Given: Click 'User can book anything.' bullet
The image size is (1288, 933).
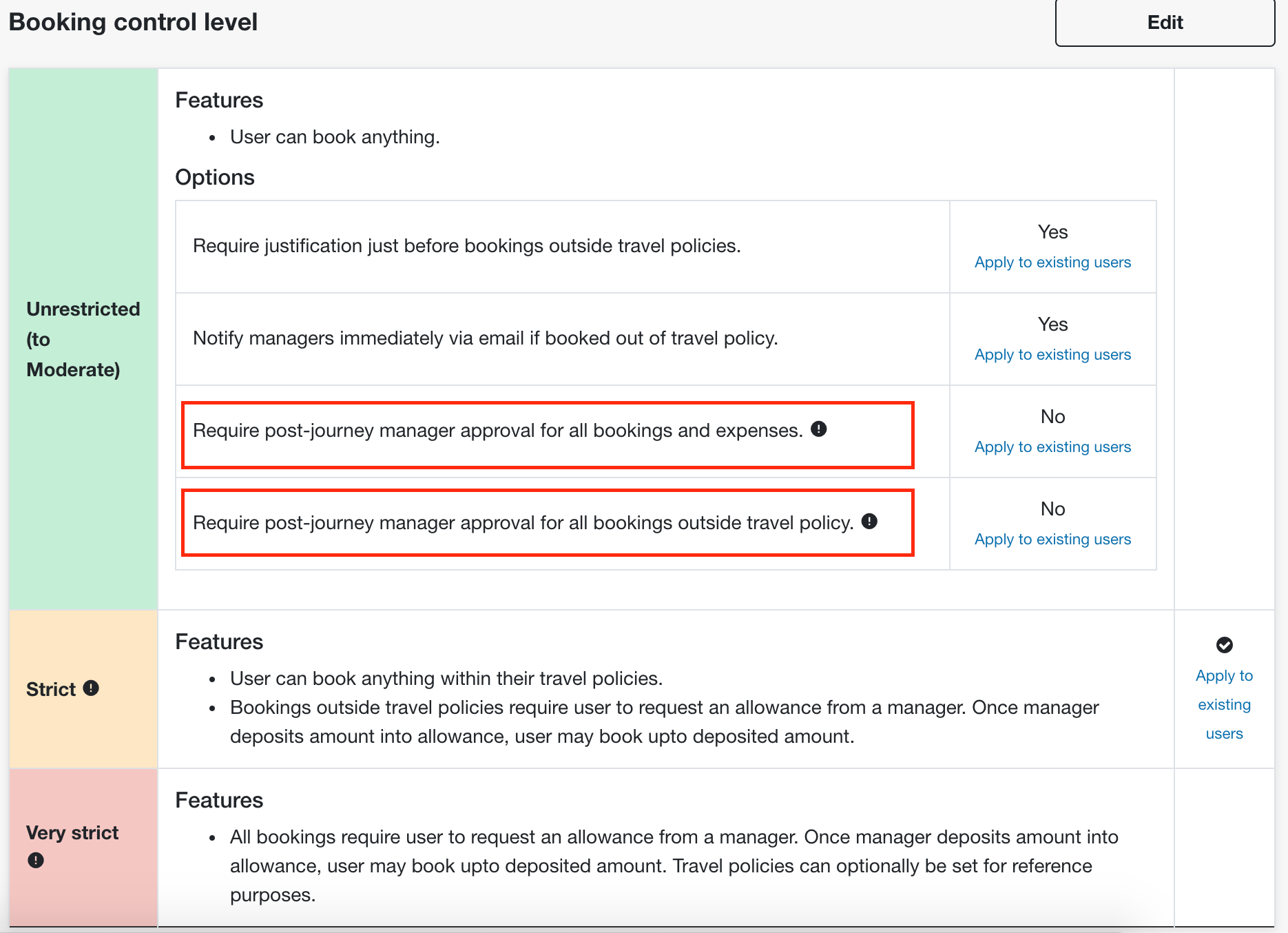Looking at the screenshot, I should [x=335, y=137].
